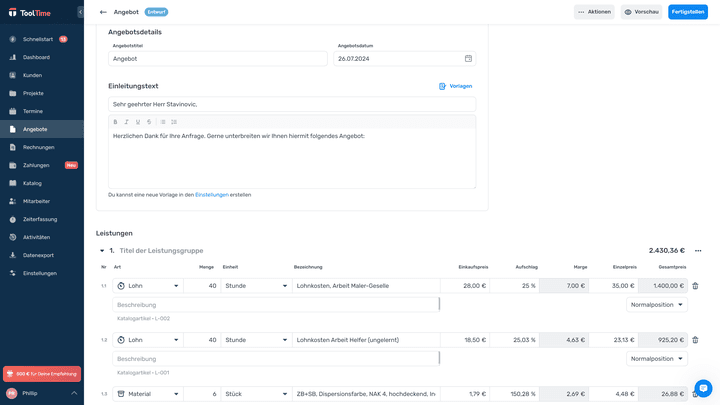This screenshot has height=405, width=720.
Task: Click the italic formatting icon
Action: coord(126,122)
